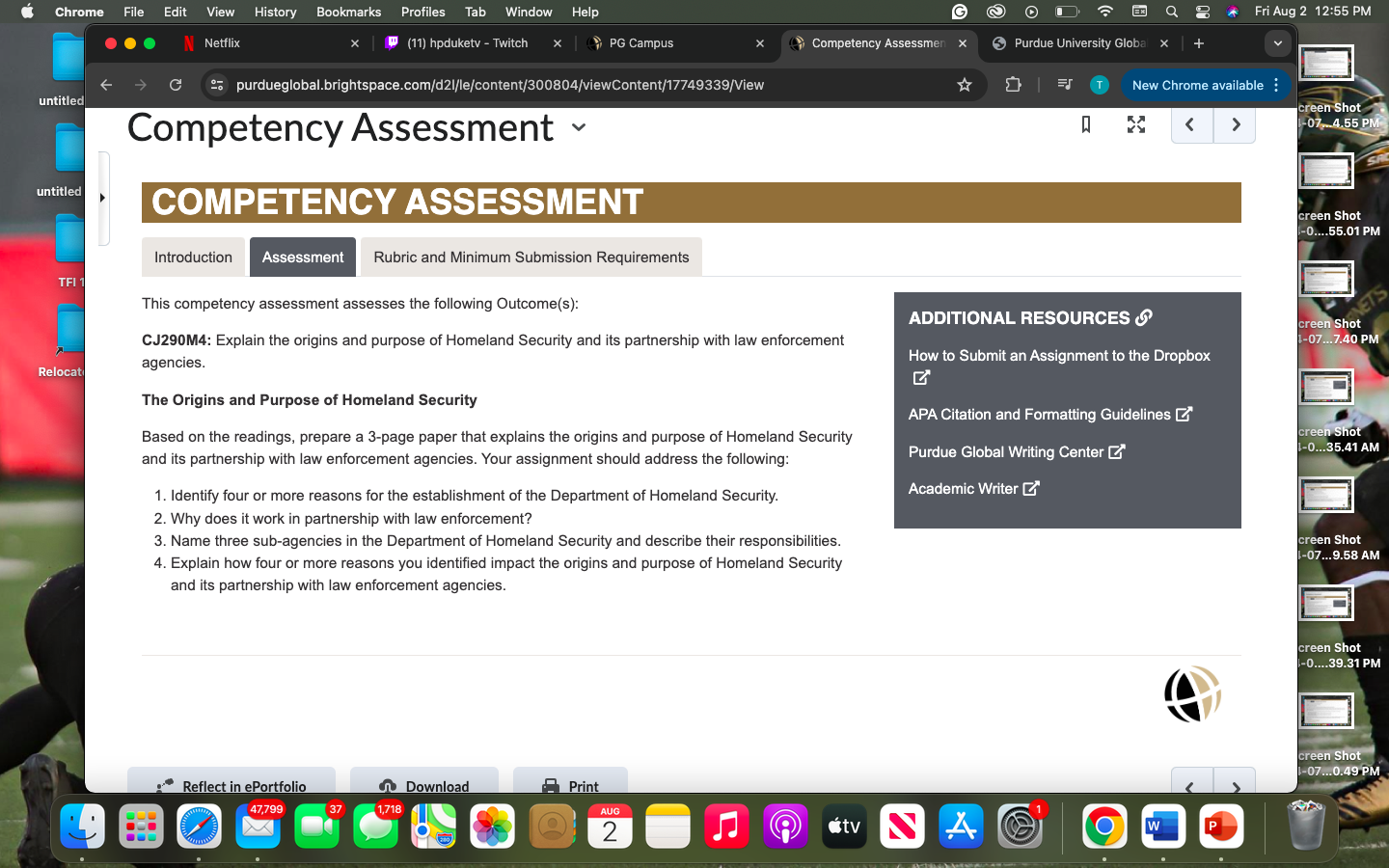View site information icon in address bar
1389x868 pixels.
coord(217,85)
